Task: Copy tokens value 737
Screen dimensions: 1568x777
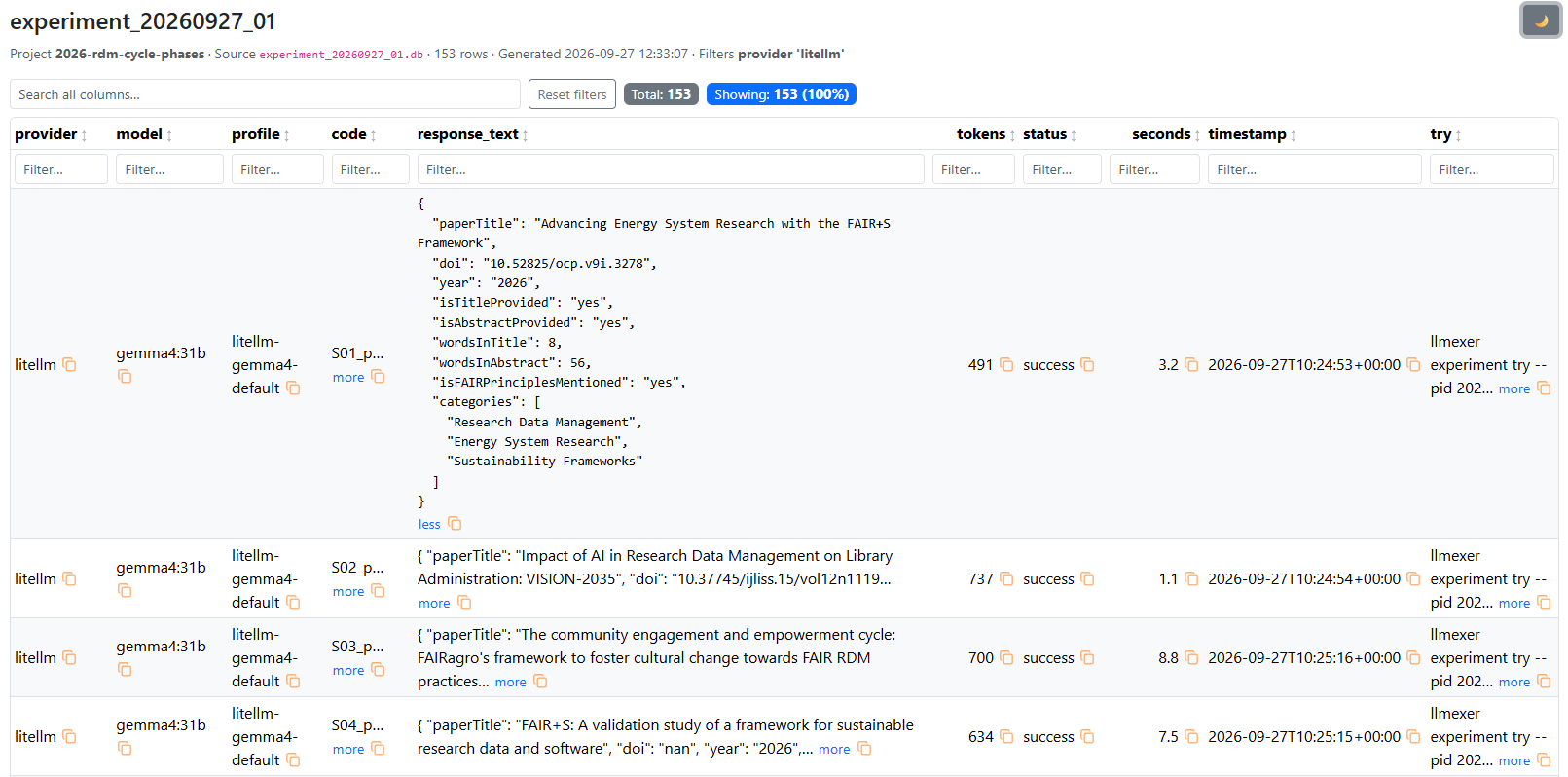Action: pos(1006,578)
